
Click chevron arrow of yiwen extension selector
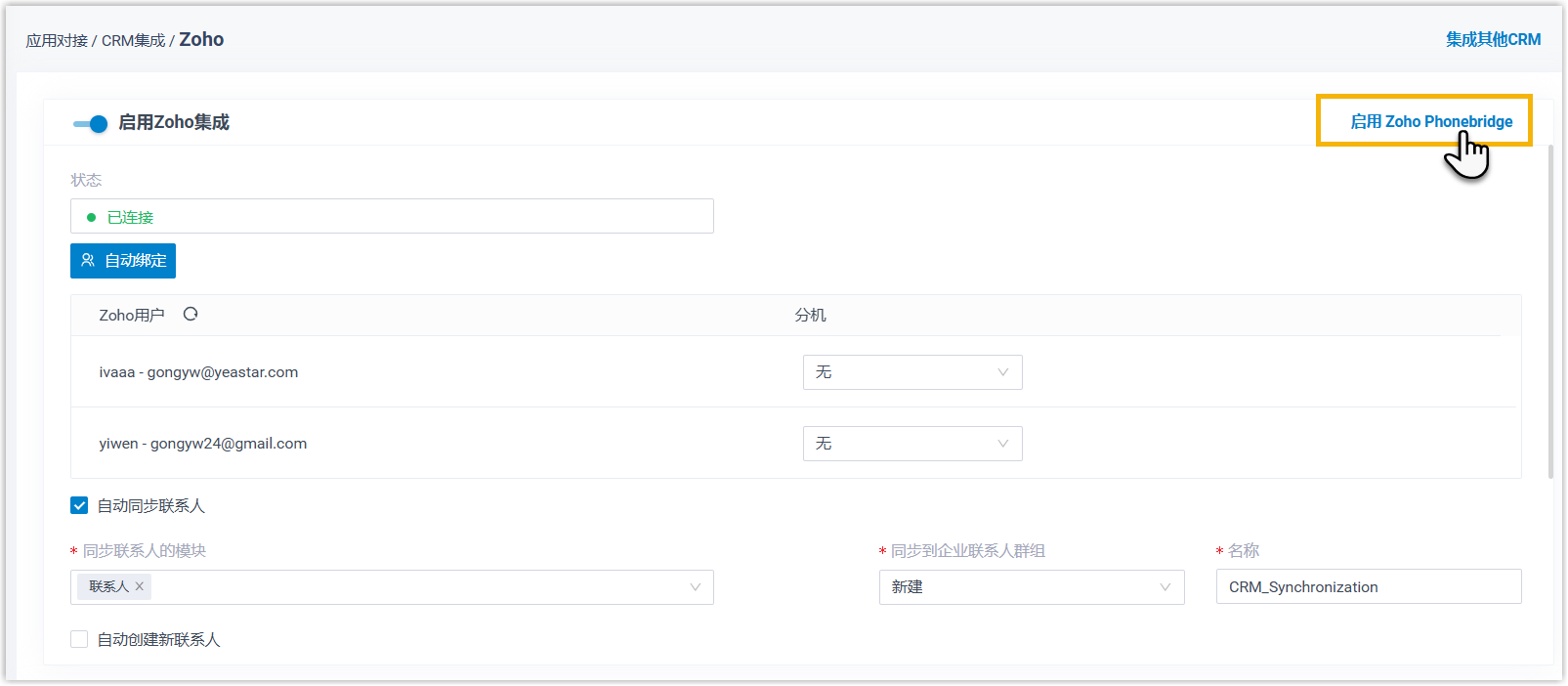[1002, 444]
